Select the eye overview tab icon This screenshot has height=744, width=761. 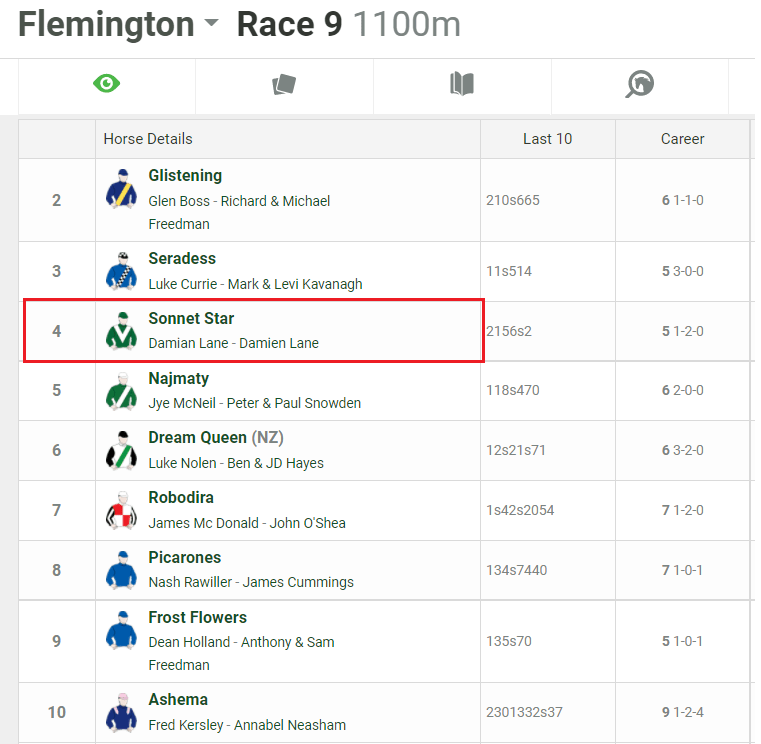pos(106,84)
